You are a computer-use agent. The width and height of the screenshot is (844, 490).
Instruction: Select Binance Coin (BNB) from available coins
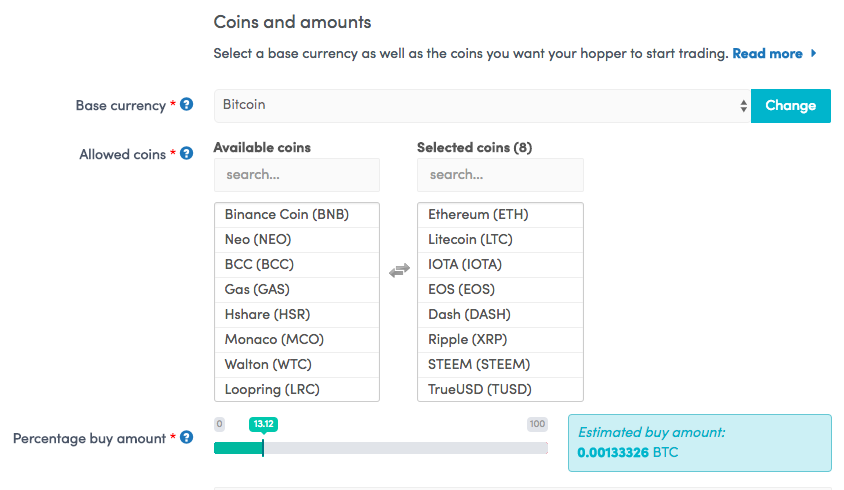click(x=297, y=215)
